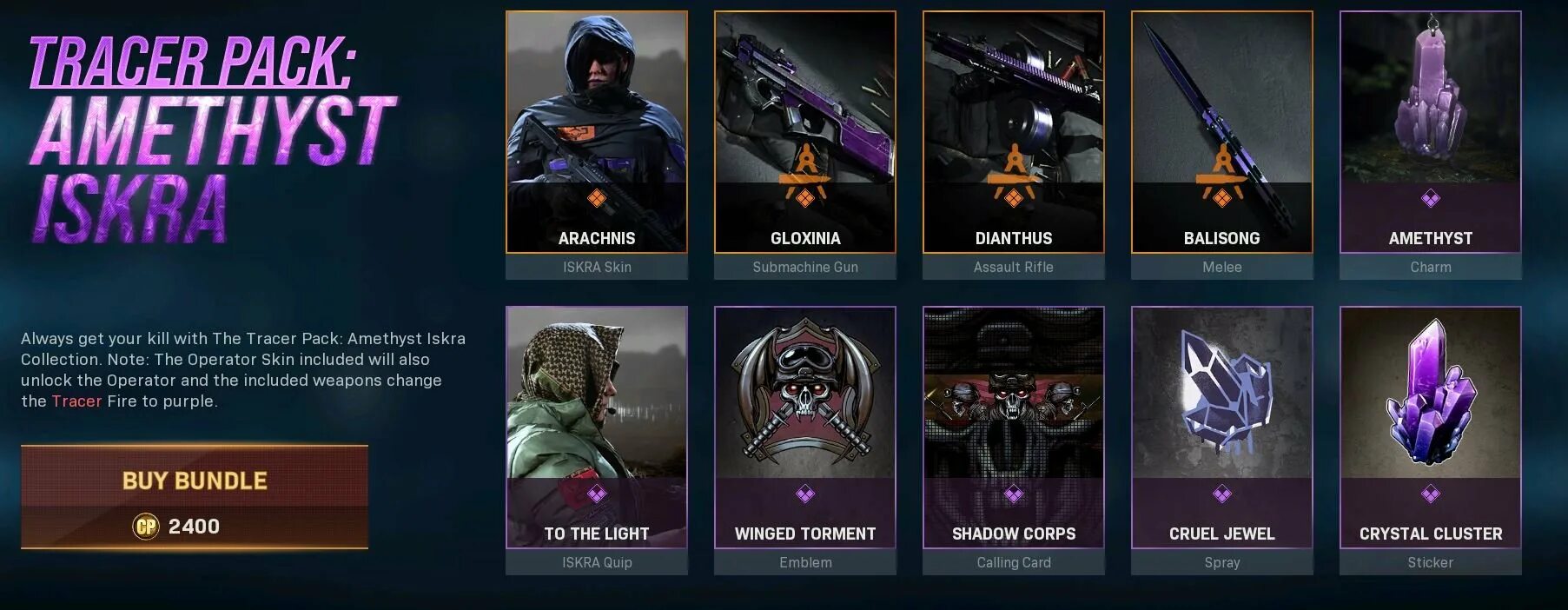This screenshot has height=610, width=1568.
Task: Select the Winged Torment Emblem
Action: 805,441
